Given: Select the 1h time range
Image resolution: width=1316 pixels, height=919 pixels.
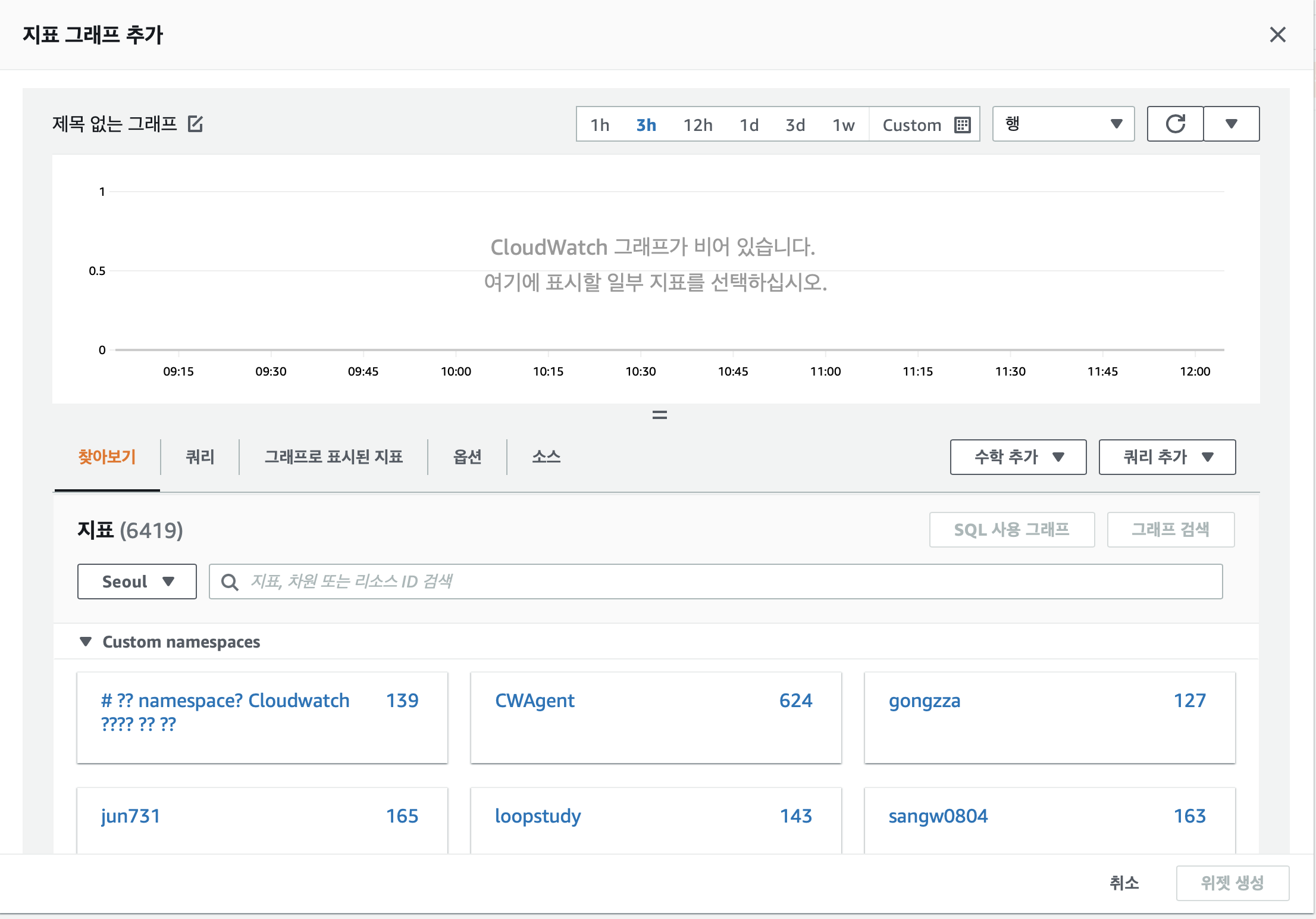Looking at the screenshot, I should pos(600,125).
